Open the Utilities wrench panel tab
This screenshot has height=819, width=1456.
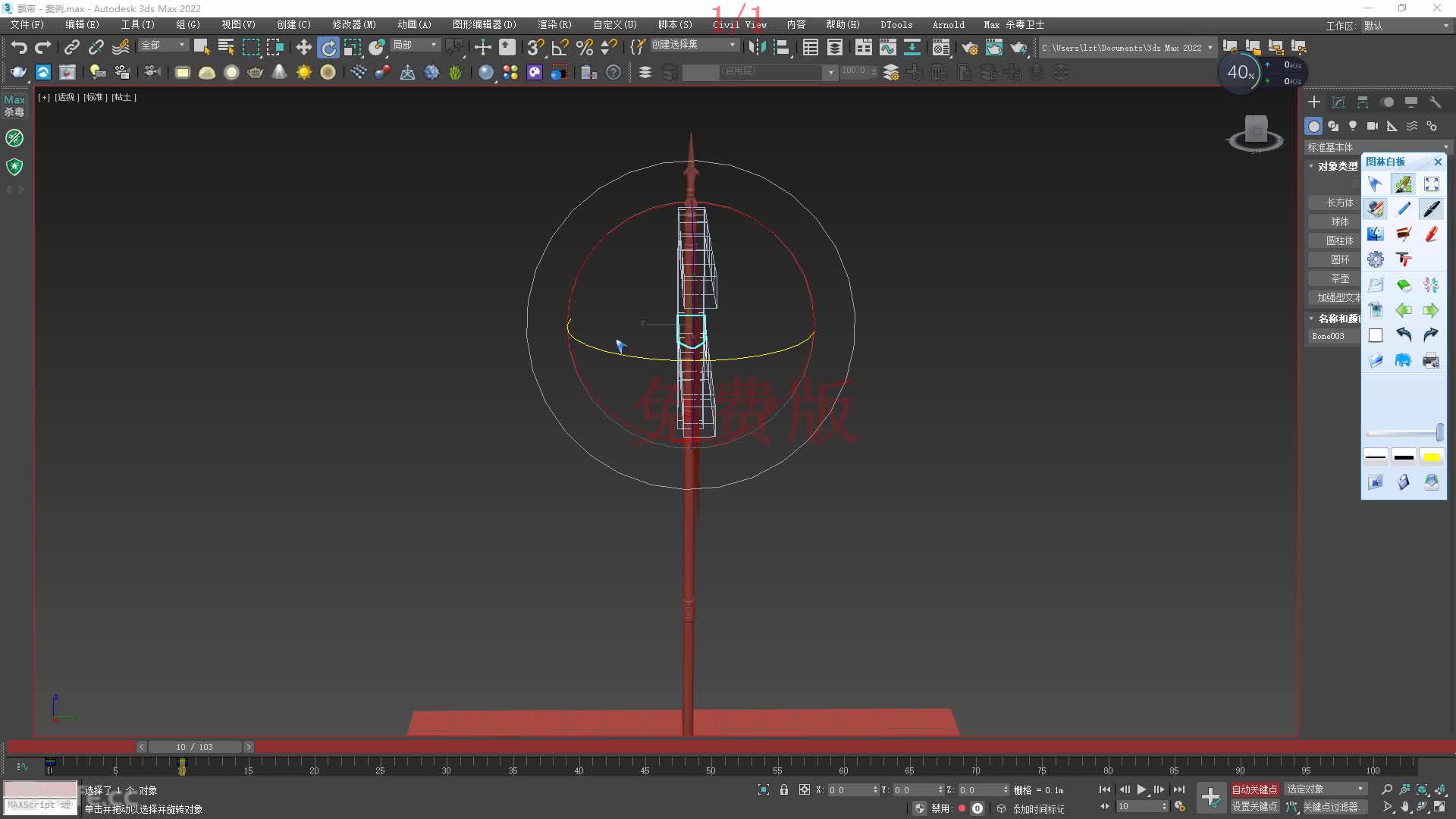tap(1435, 102)
